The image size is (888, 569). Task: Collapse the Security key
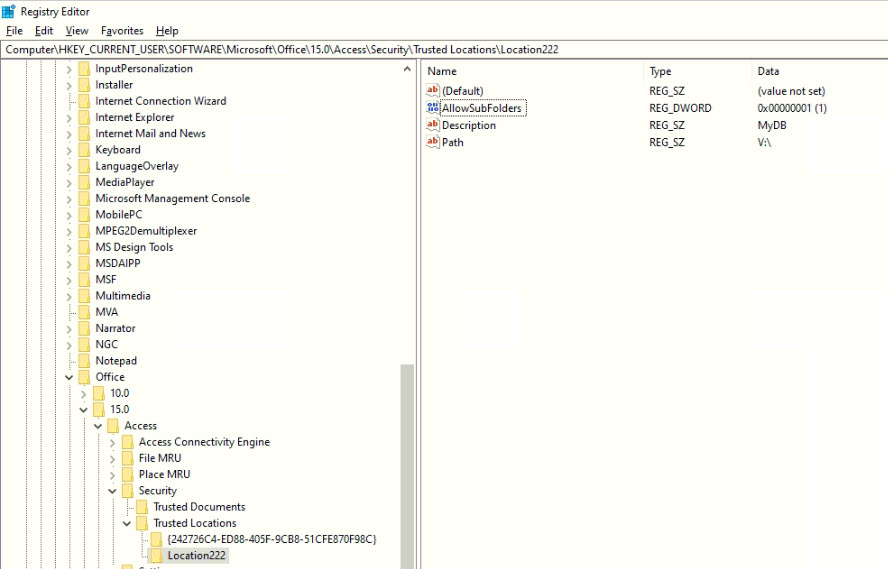point(112,491)
